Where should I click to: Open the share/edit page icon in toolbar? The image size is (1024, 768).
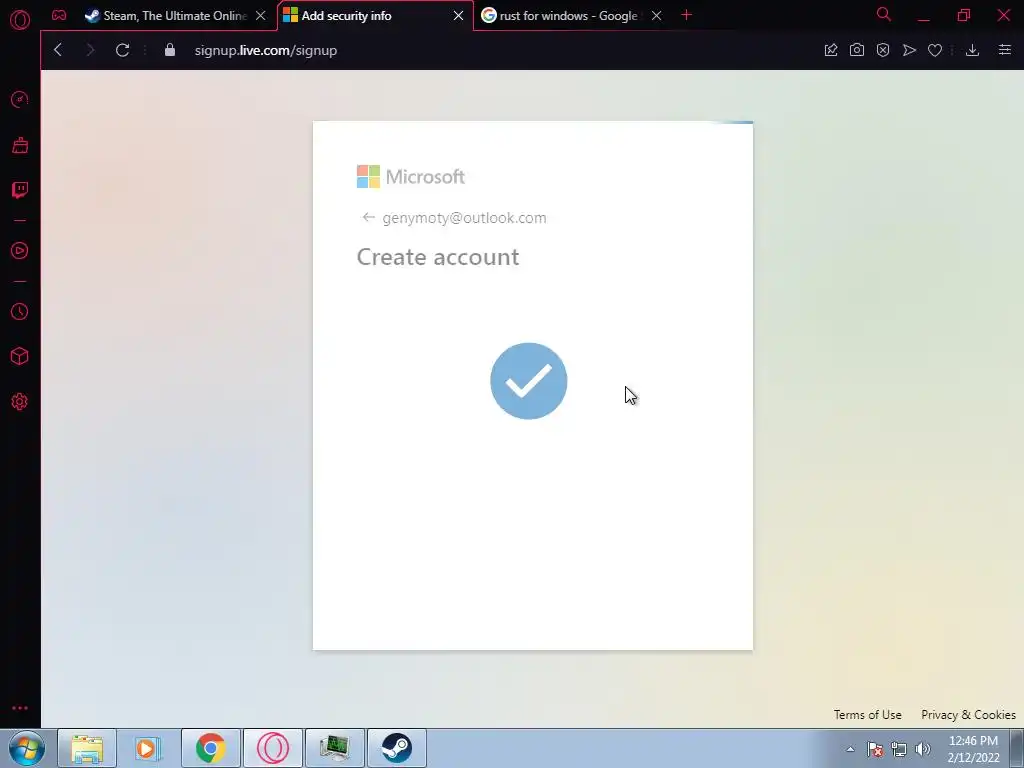[831, 50]
